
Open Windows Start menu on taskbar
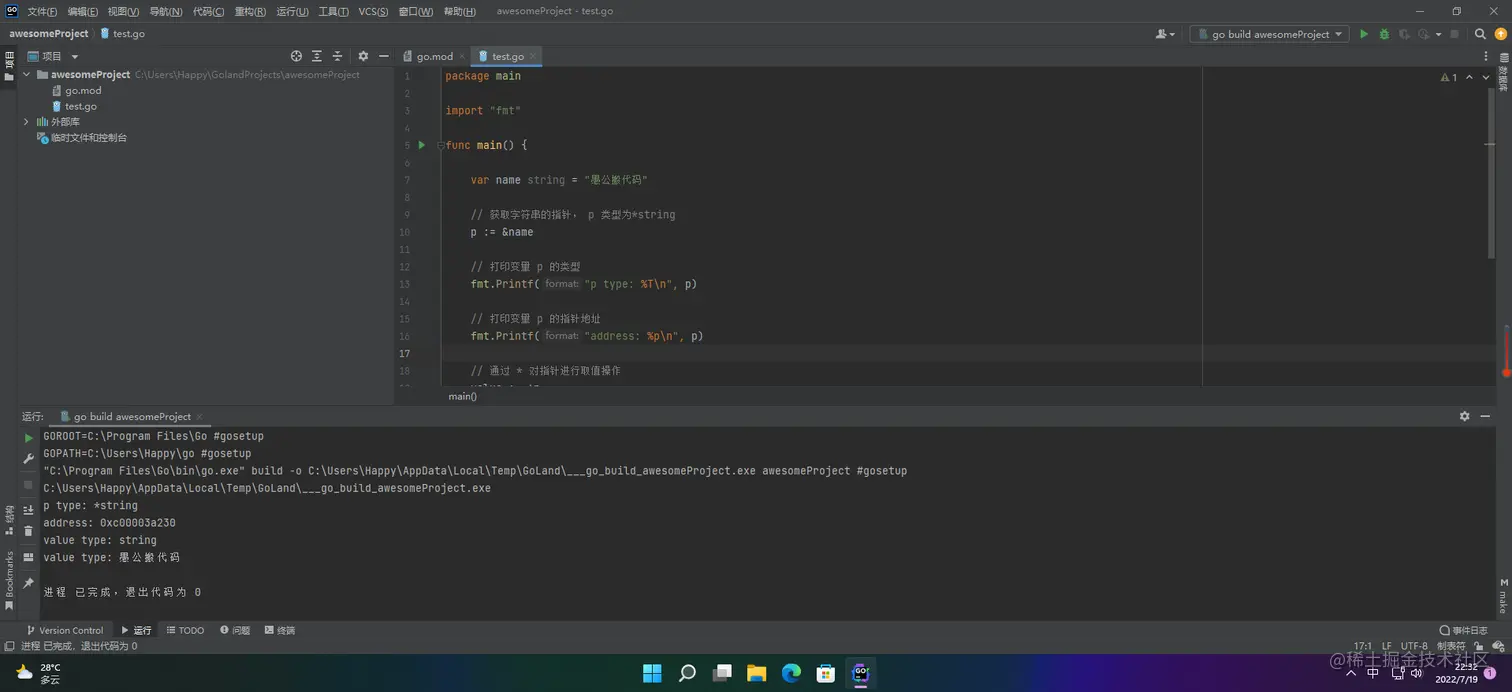[652, 673]
